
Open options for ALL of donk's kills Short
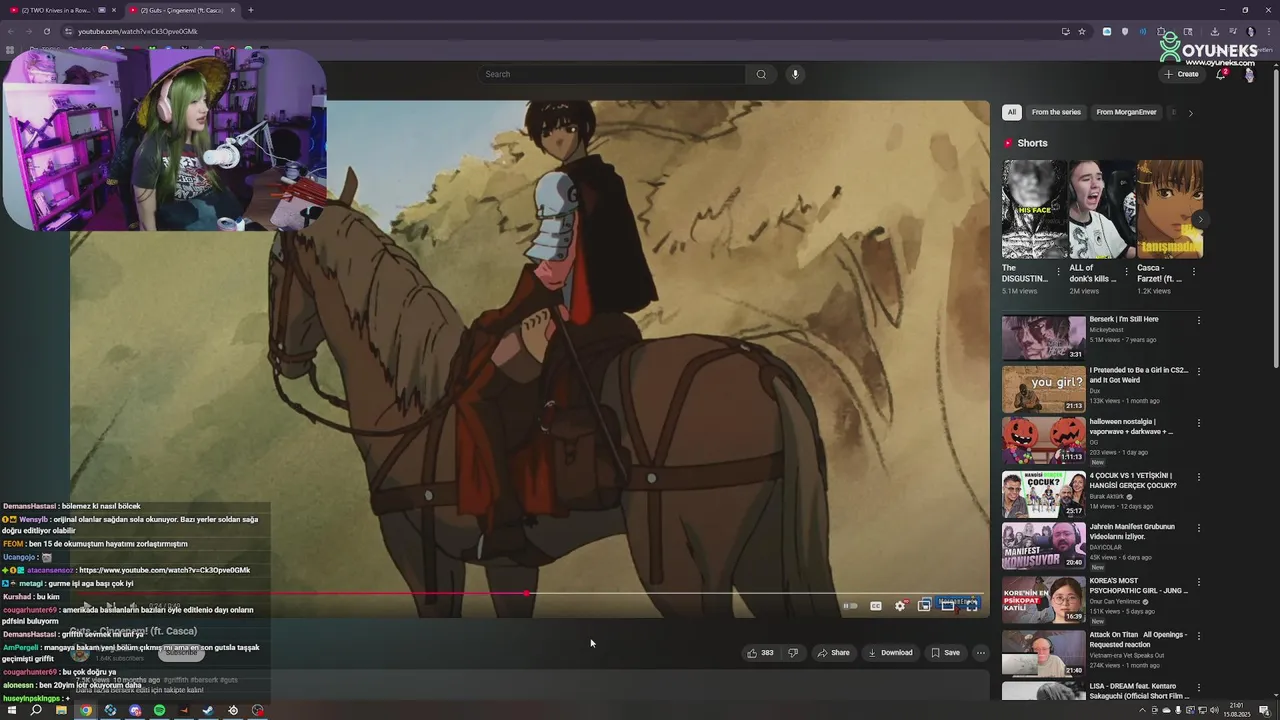point(1126,271)
